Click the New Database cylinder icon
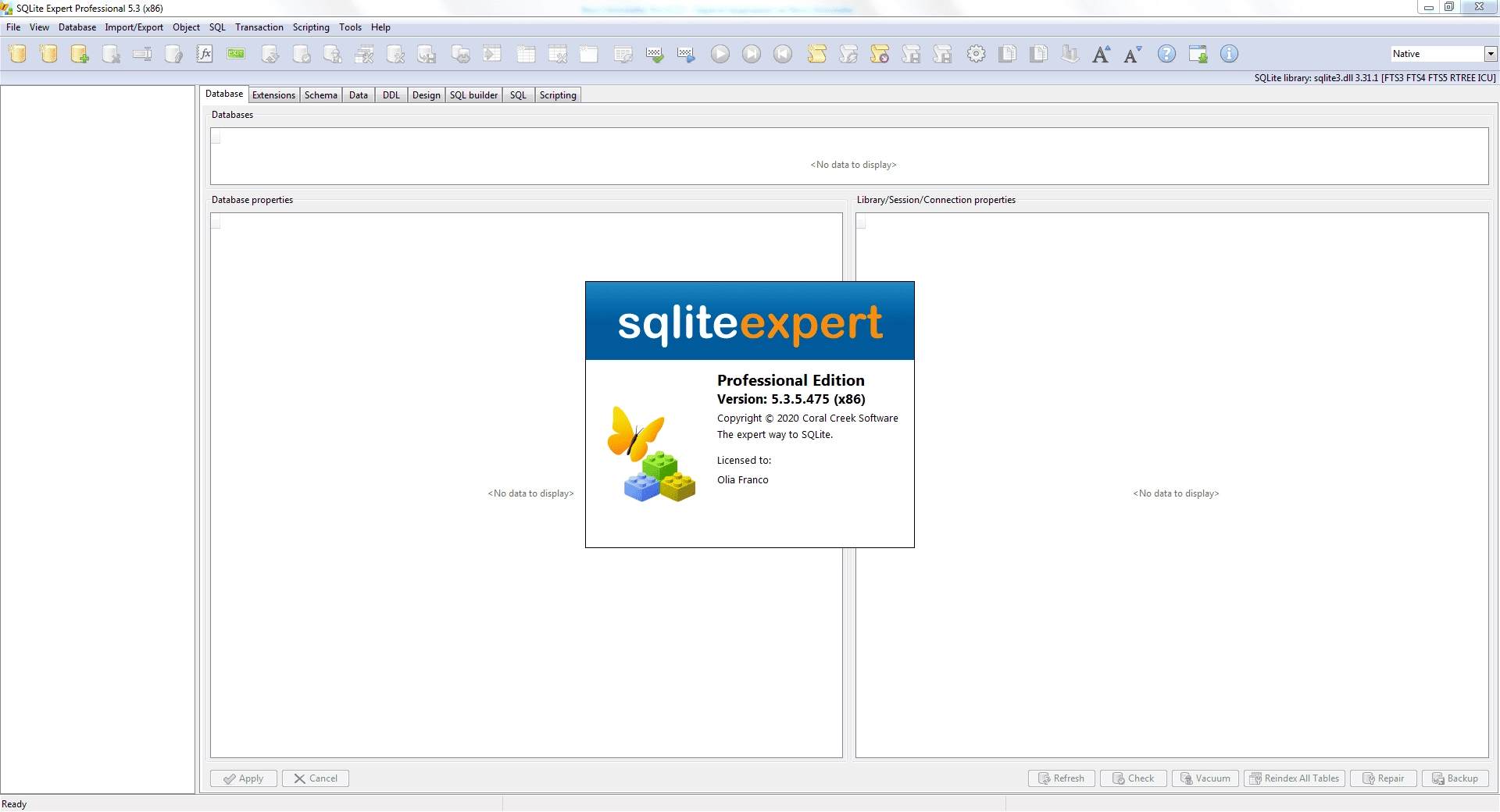Screen dimensions: 1500x812 click(x=17, y=54)
